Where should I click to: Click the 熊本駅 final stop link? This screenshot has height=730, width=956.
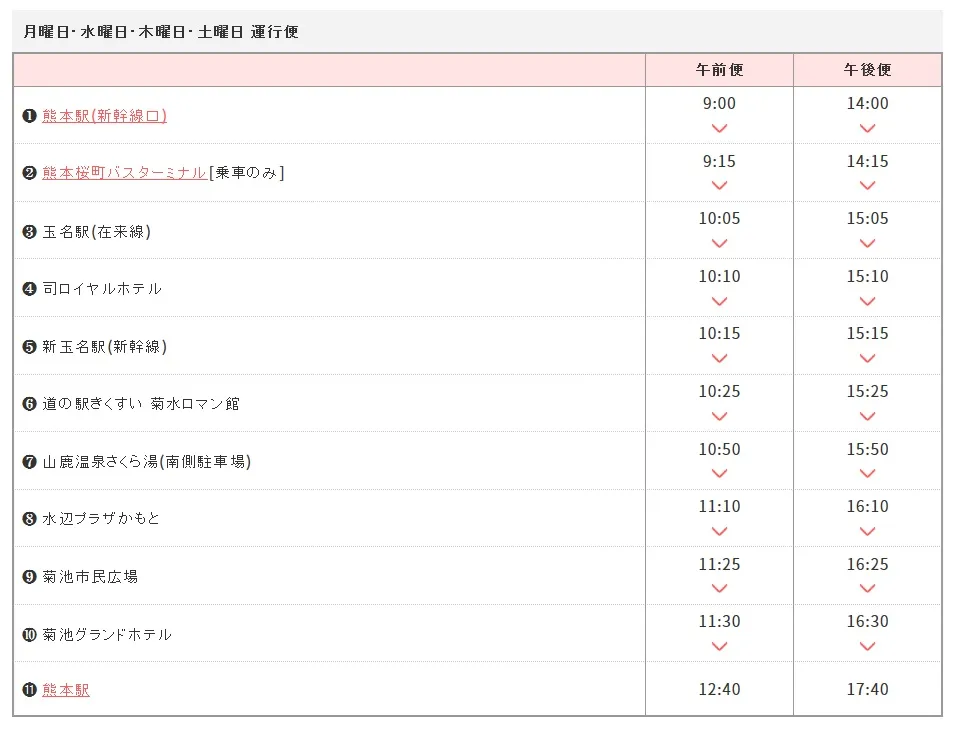[66, 690]
